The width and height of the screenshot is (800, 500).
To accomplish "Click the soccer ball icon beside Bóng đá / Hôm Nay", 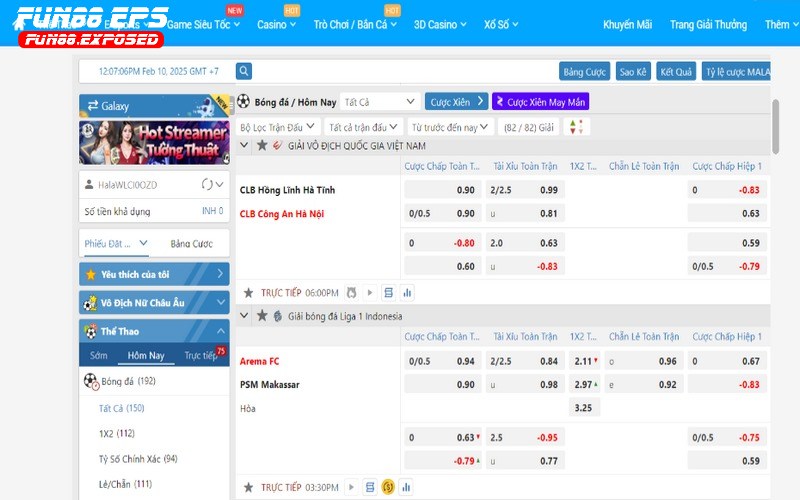I will [243, 101].
